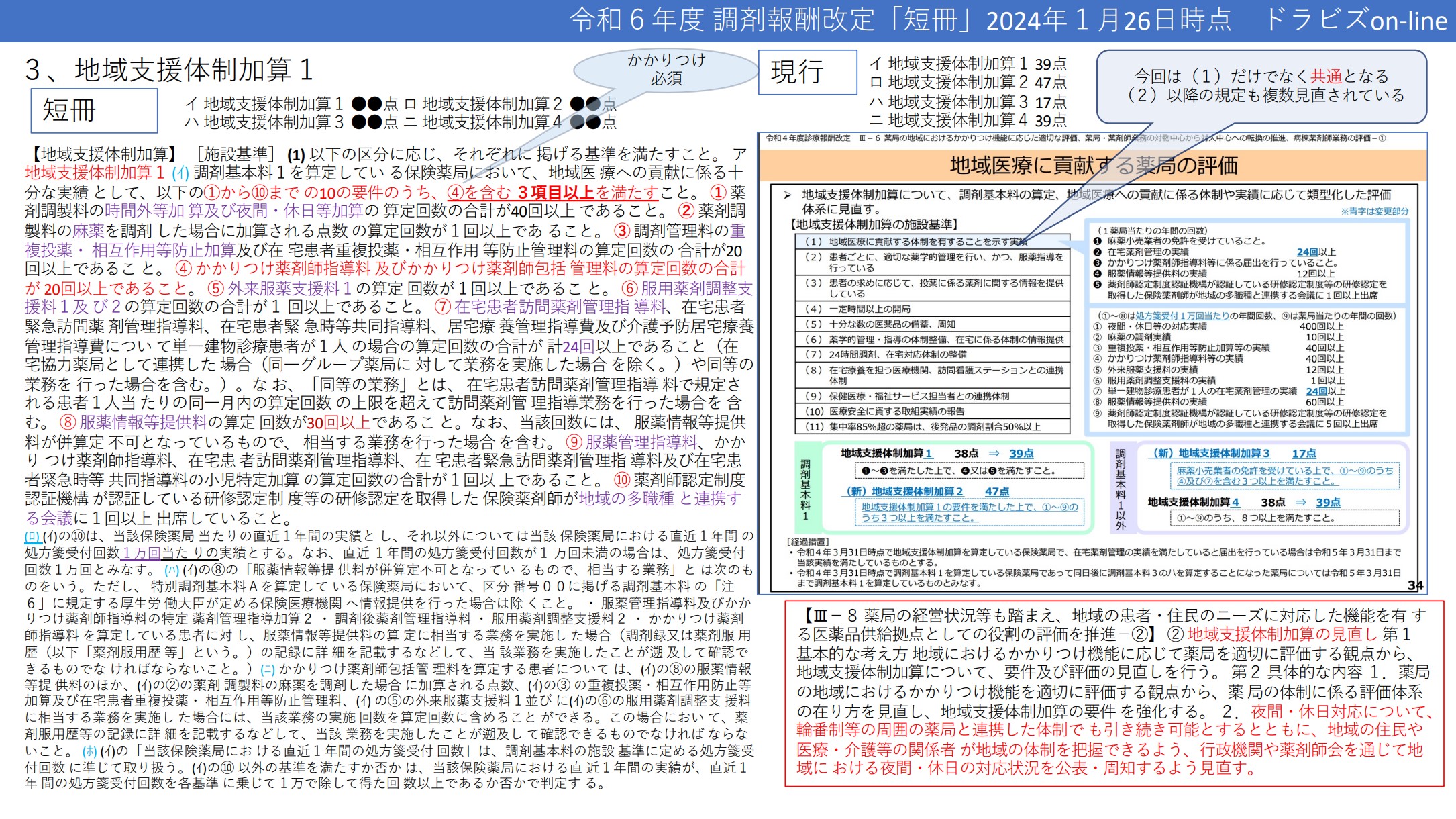1456x819 pixels.
Task: Click the vertical '調剤基本料1' label in the green panel
Action: tap(805, 489)
